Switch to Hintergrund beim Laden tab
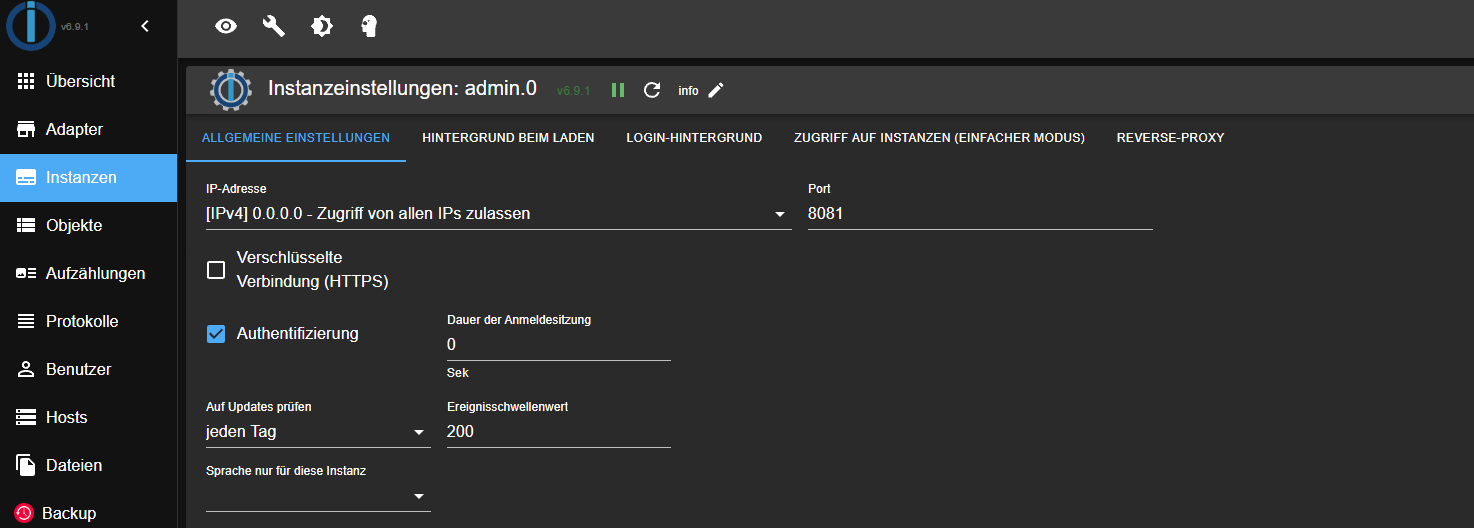The height and width of the screenshot is (528, 1474). 508,137
